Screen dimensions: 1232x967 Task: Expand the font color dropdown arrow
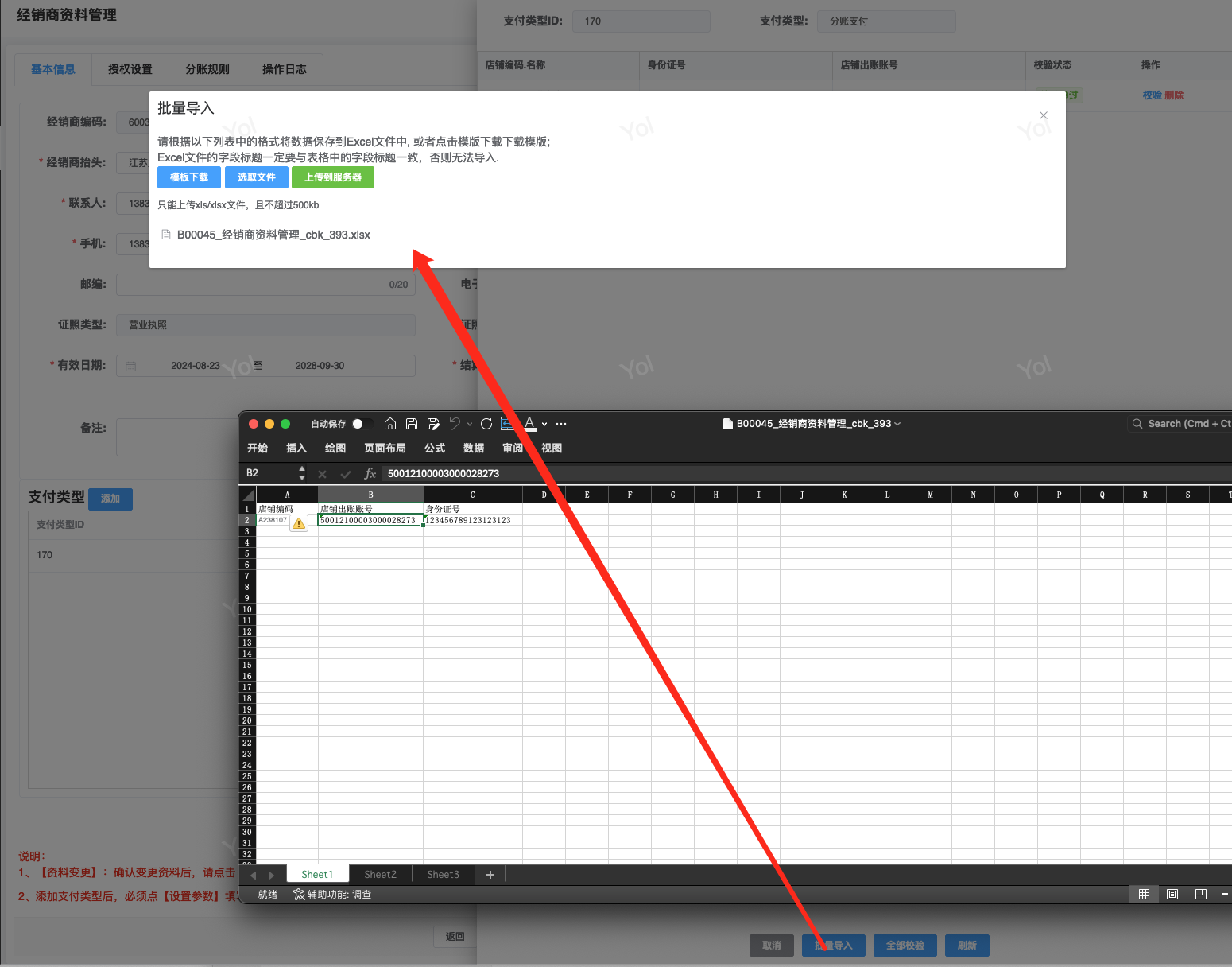click(544, 424)
